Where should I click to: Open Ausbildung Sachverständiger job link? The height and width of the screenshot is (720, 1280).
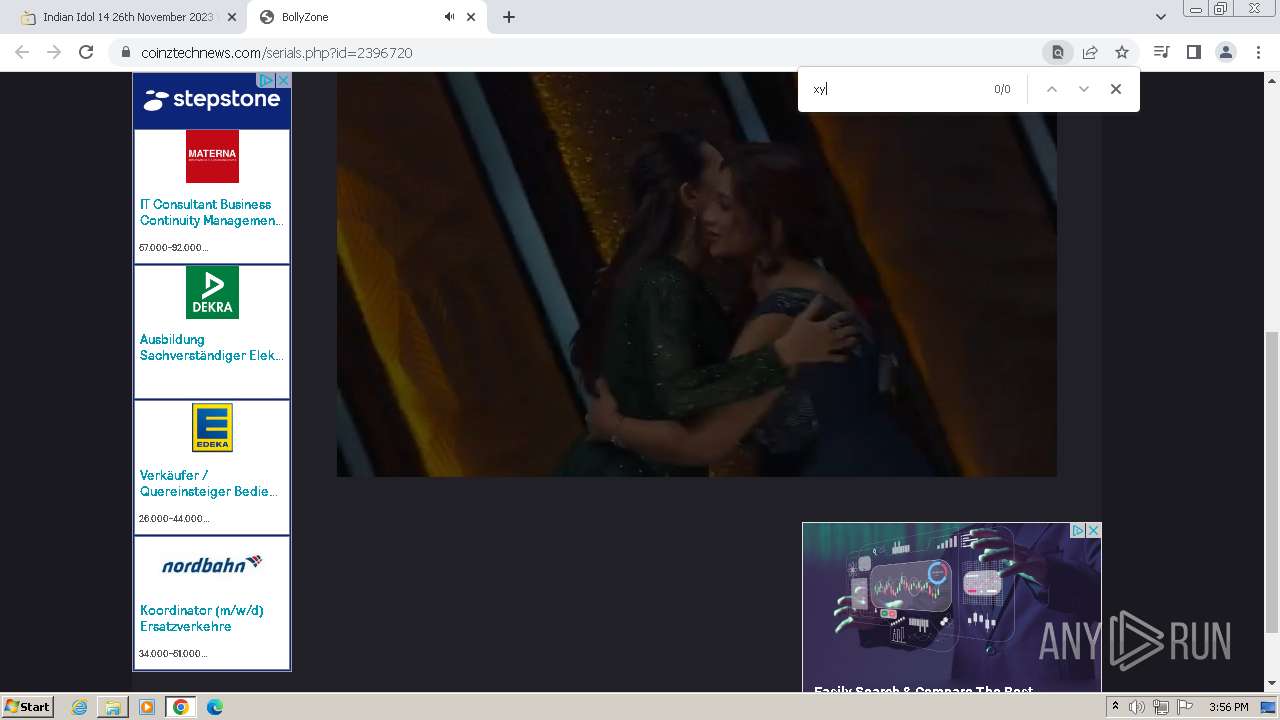211,347
